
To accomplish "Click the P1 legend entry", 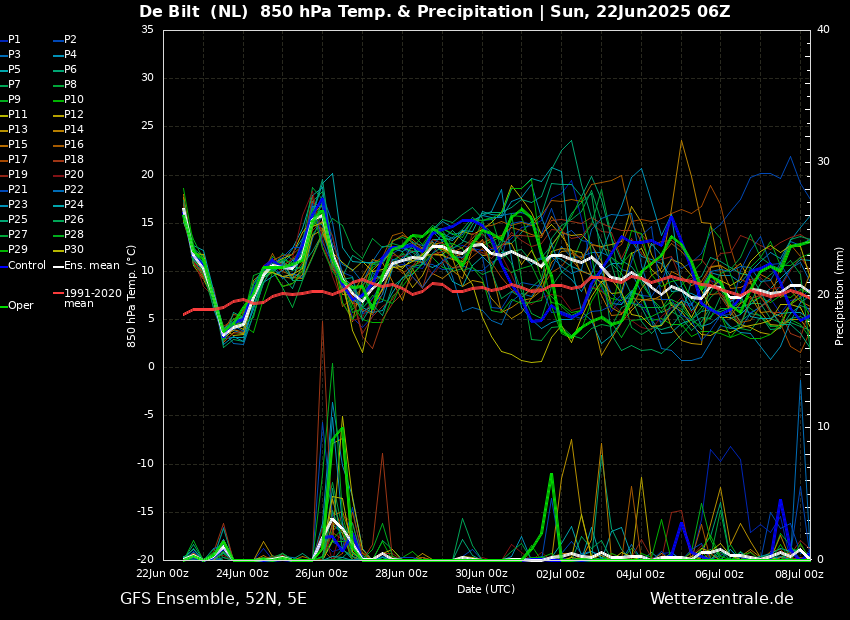I will [x=10, y=40].
